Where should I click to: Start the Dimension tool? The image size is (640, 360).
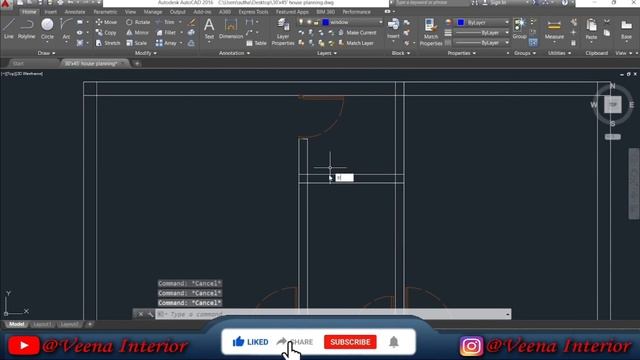231,29
